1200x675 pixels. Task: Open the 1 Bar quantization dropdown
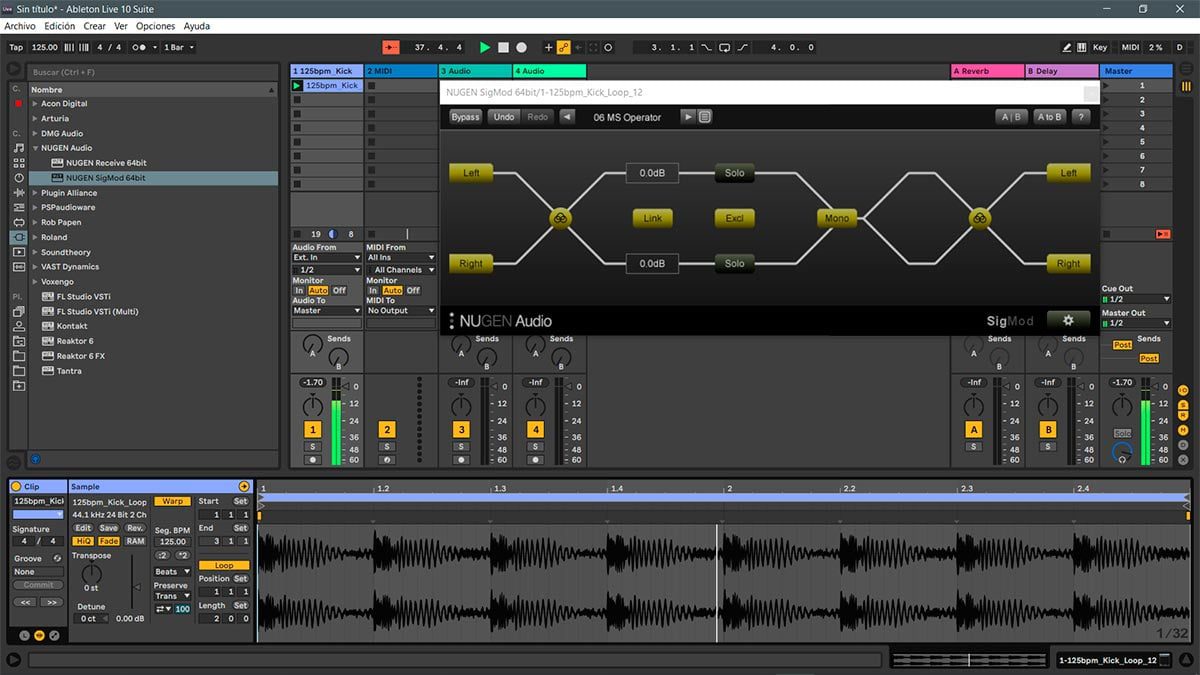click(179, 47)
